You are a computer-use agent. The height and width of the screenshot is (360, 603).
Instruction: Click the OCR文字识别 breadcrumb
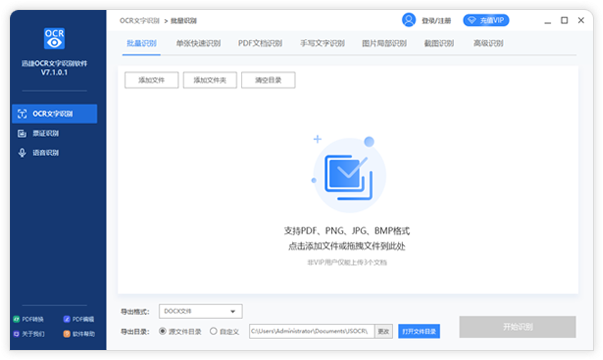pos(140,20)
